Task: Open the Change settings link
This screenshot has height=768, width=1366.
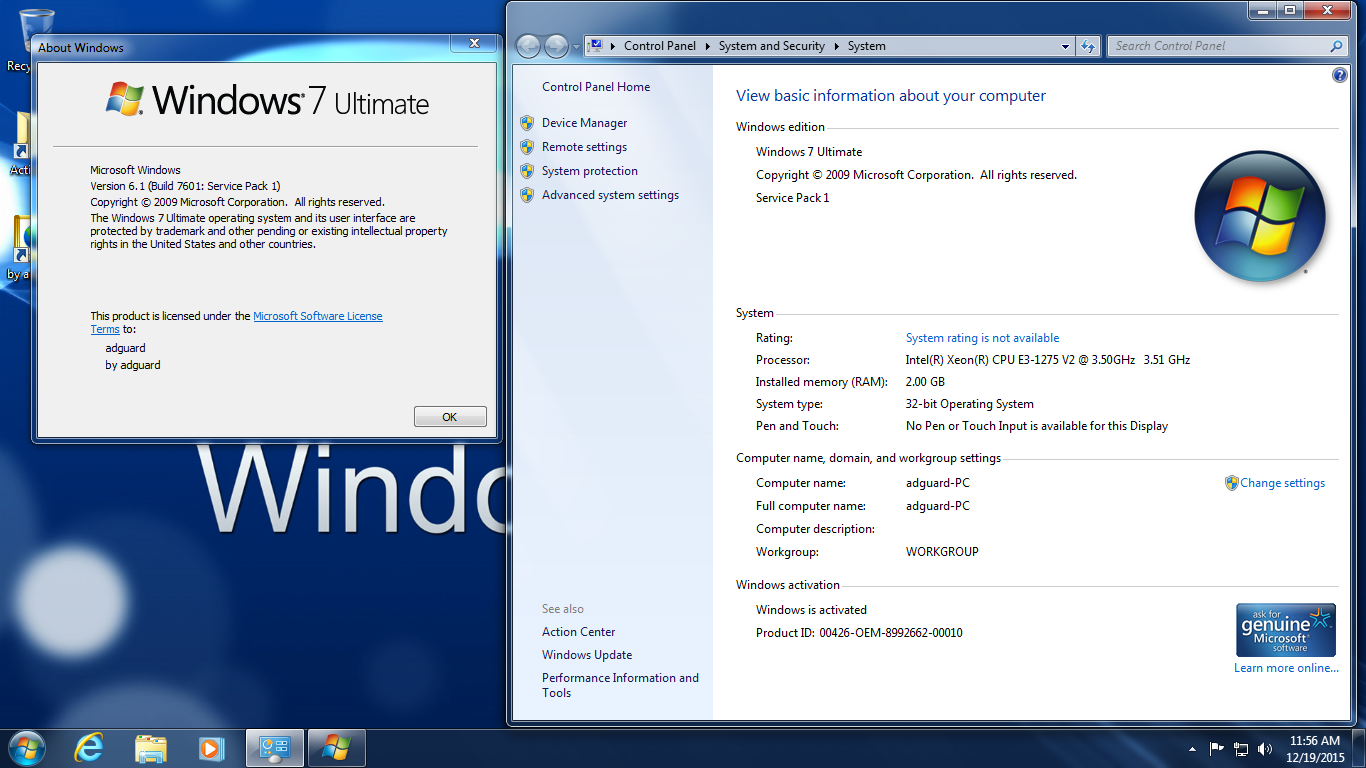Action: point(1283,483)
